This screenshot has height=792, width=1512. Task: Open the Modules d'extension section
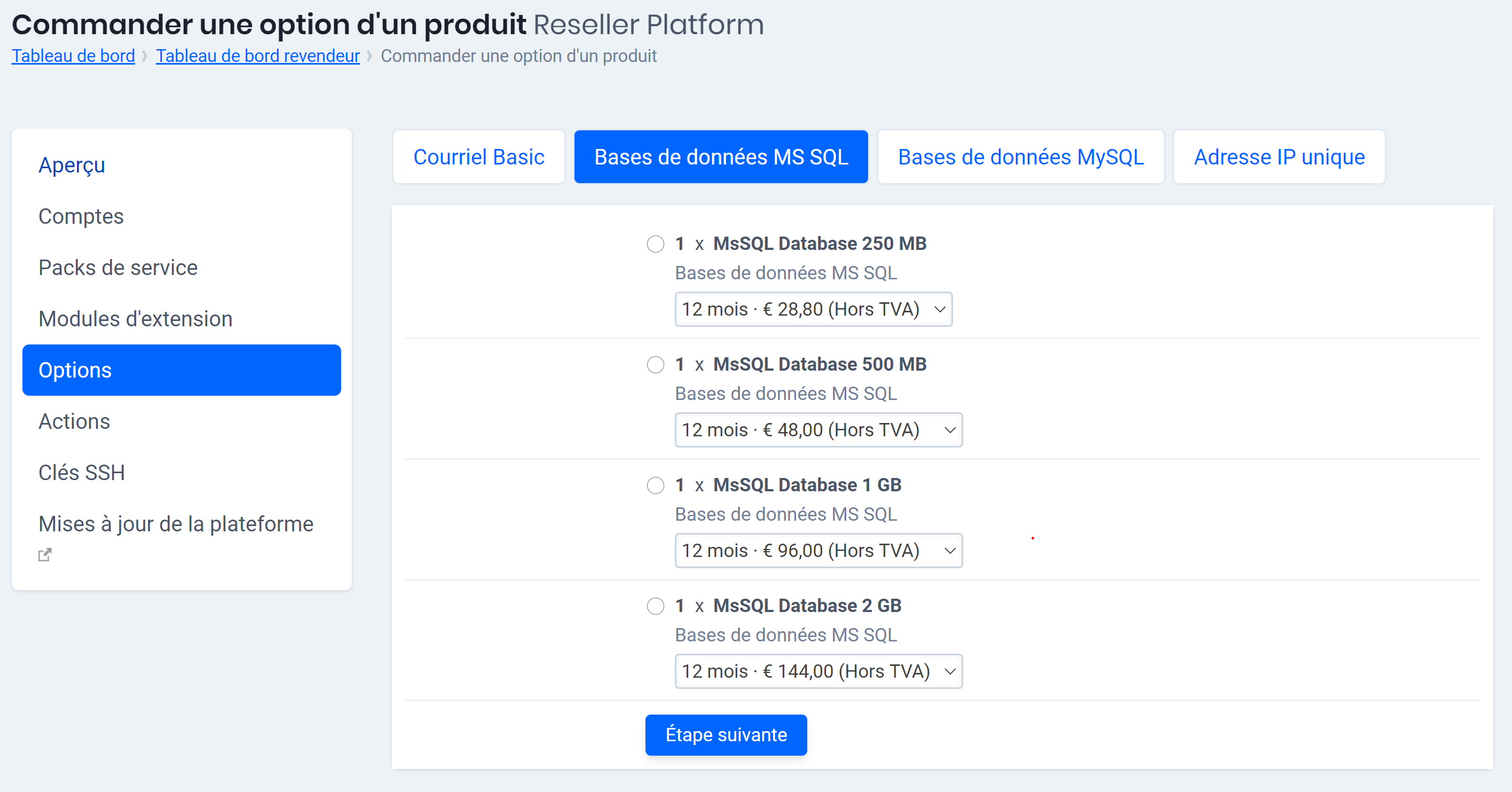pyautogui.click(x=135, y=319)
